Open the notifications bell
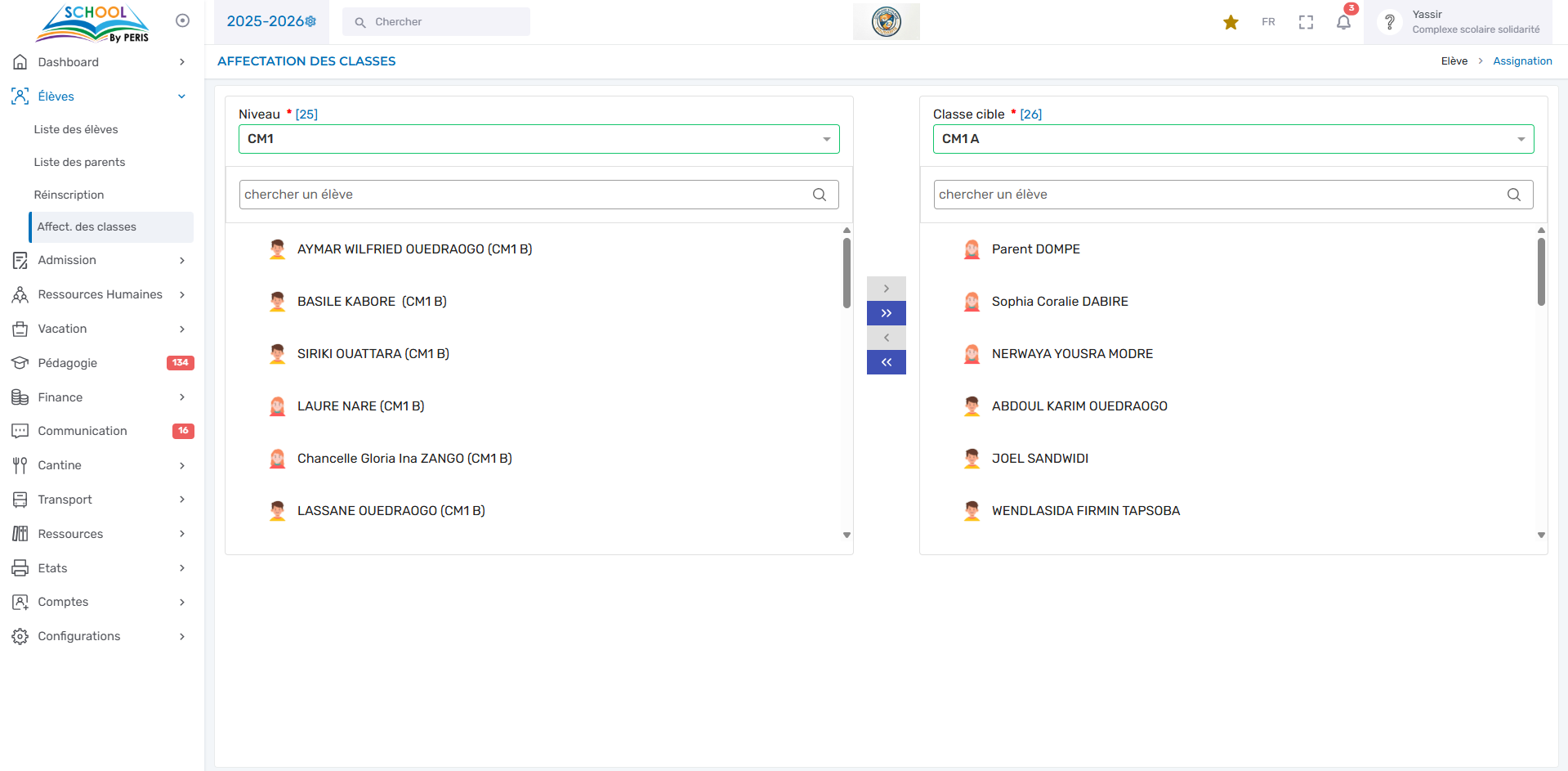 pyautogui.click(x=1343, y=22)
